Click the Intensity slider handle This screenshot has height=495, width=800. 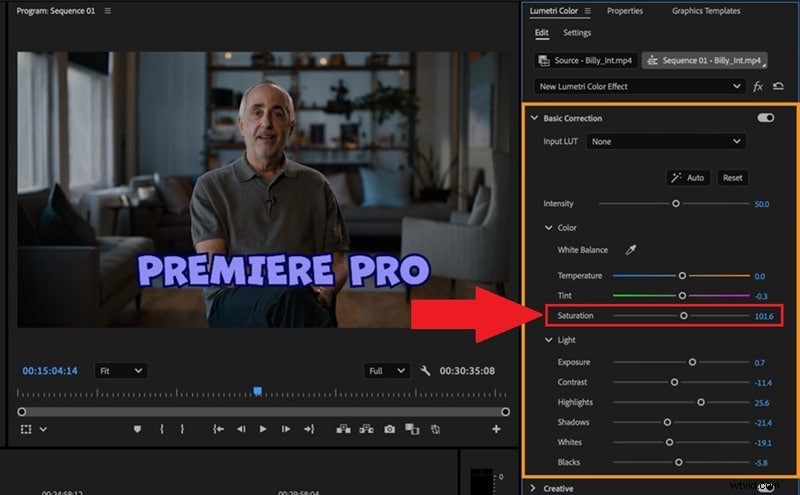tap(676, 204)
